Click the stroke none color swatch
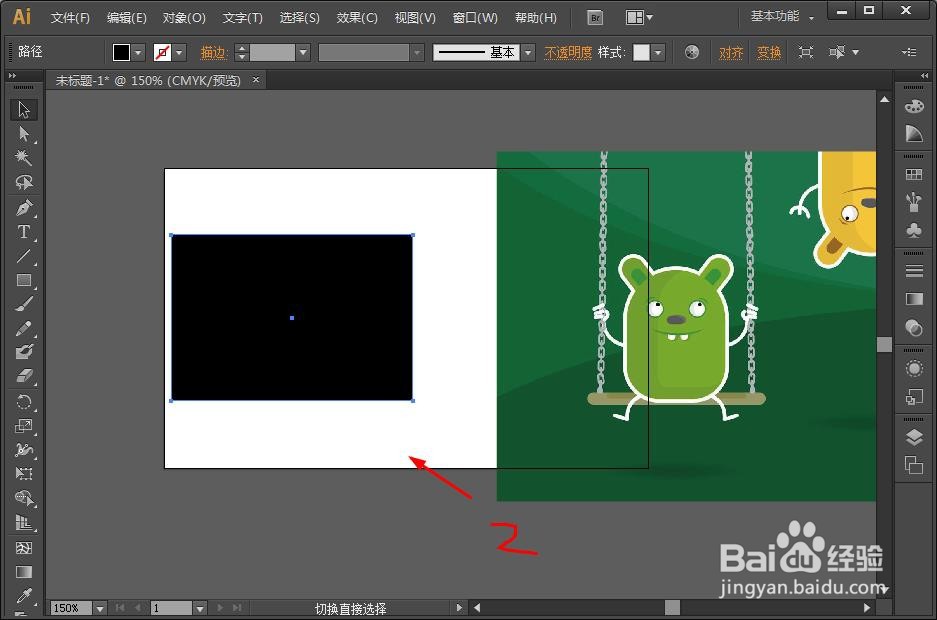 click(162, 53)
